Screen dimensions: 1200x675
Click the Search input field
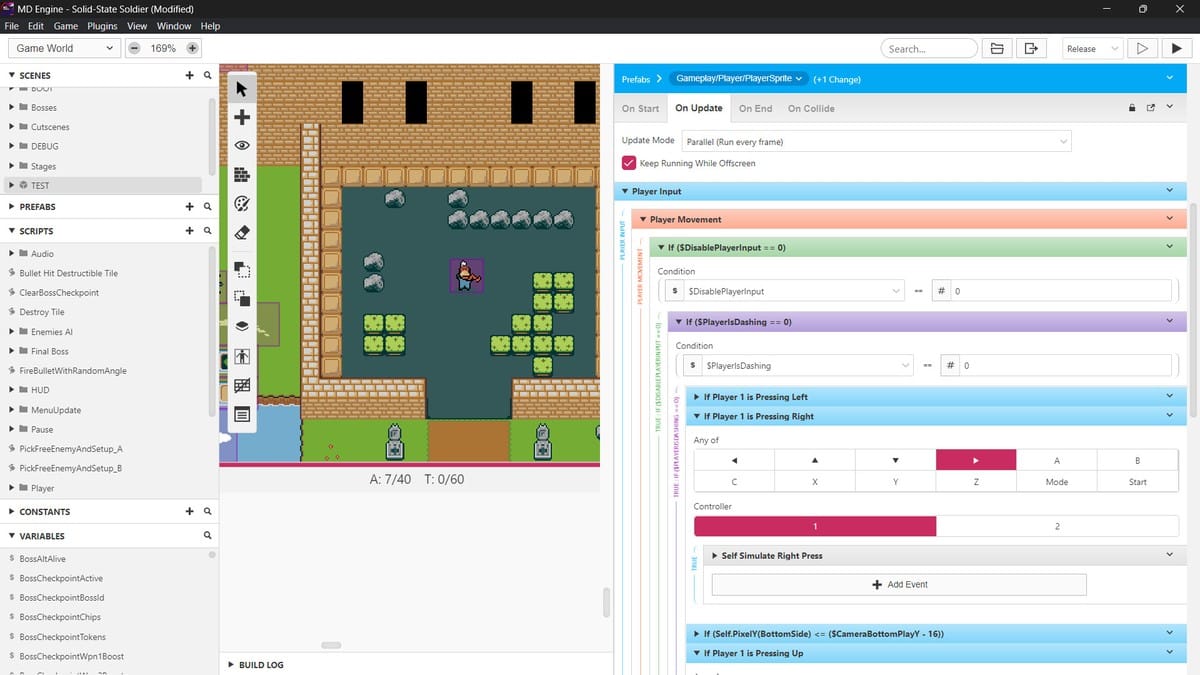click(929, 48)
